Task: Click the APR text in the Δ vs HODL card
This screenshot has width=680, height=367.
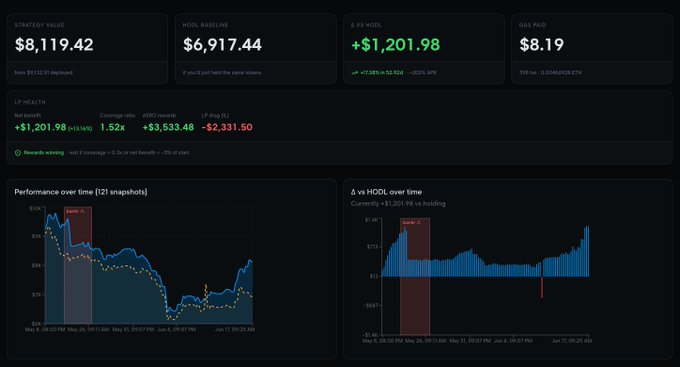Action: click(423, 72)
